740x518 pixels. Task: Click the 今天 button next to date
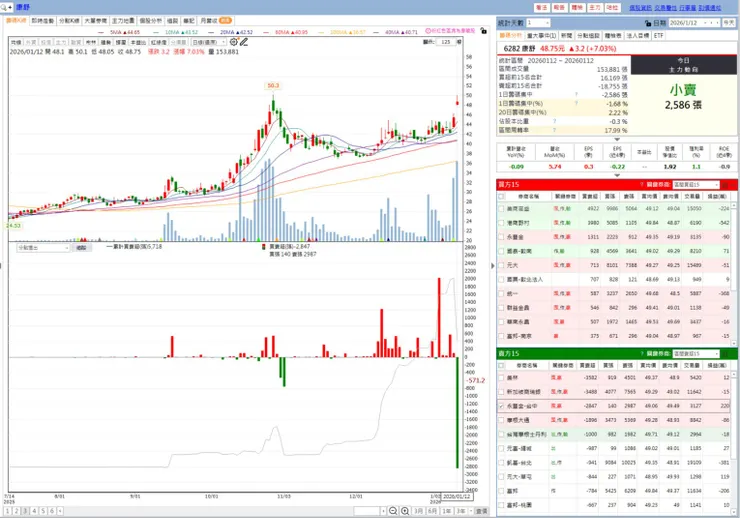(x=729, y=23)
